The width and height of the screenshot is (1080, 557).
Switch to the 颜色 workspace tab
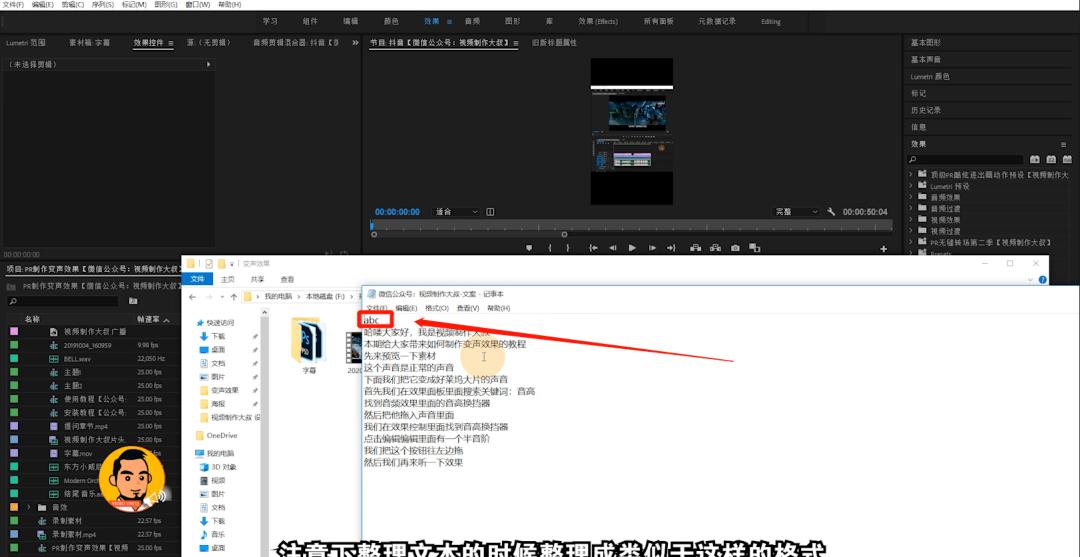tap(391, 21)
